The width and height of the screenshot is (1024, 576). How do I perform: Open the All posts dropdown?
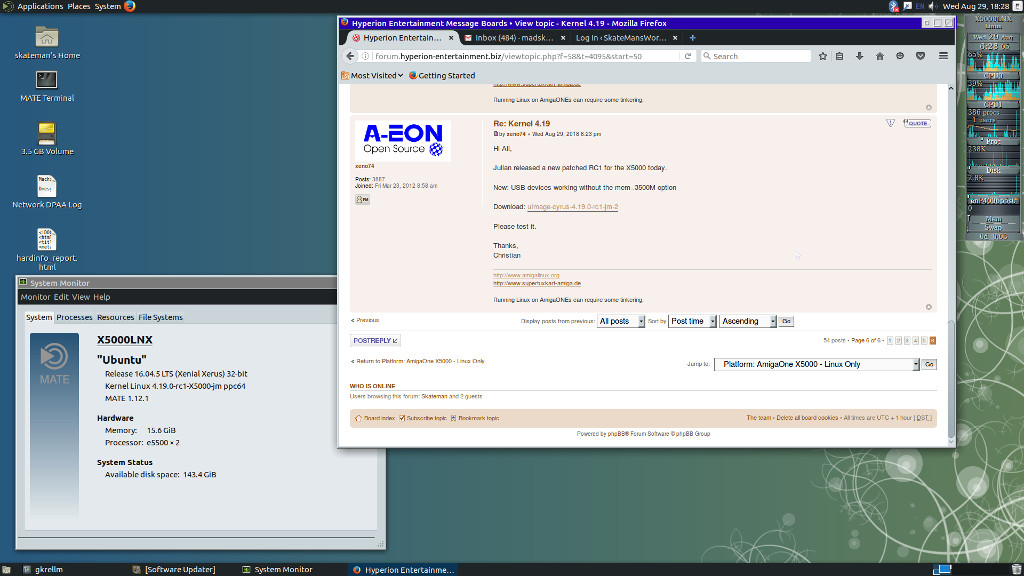pos(620,321)
